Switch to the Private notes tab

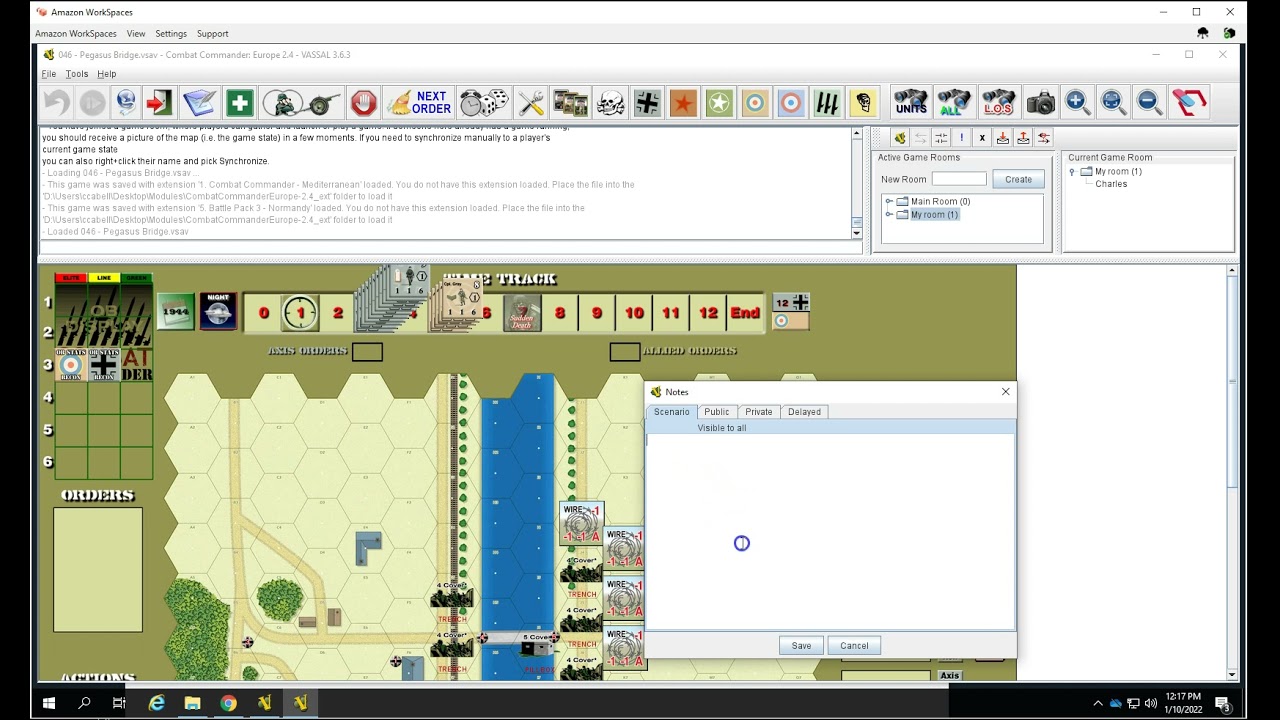759,412
